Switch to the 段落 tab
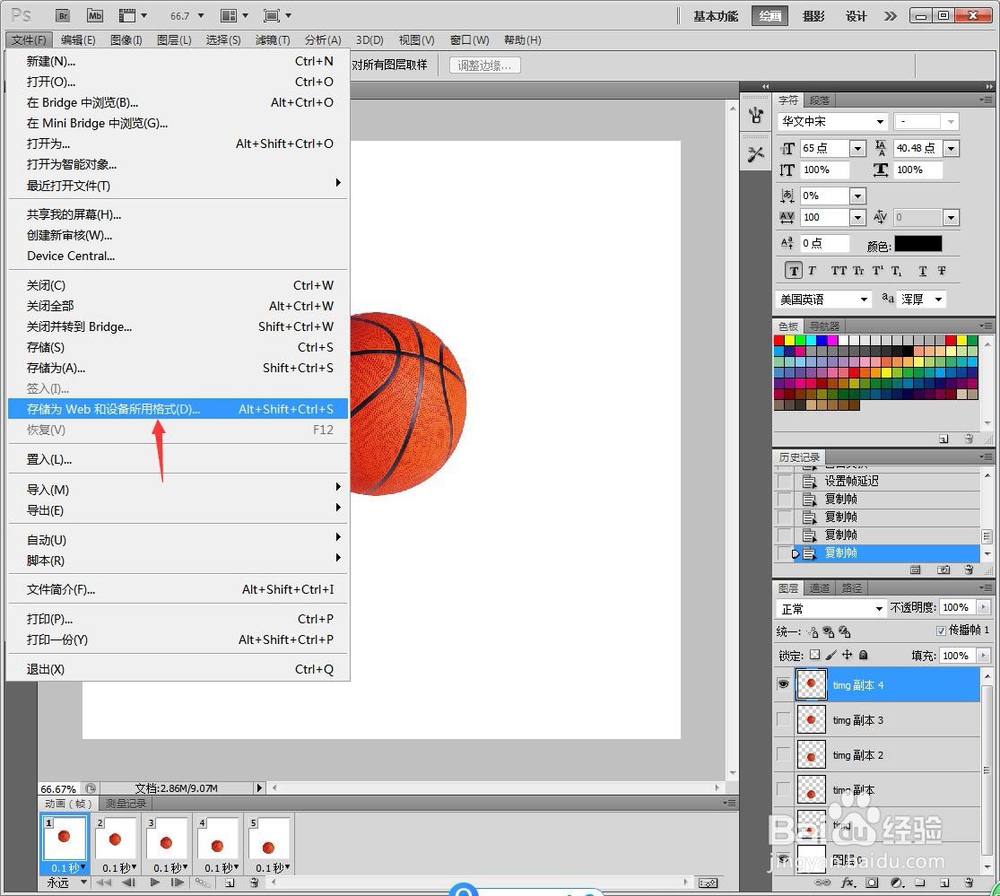The width and height of the screenshot is (1000, 896). 820,100
